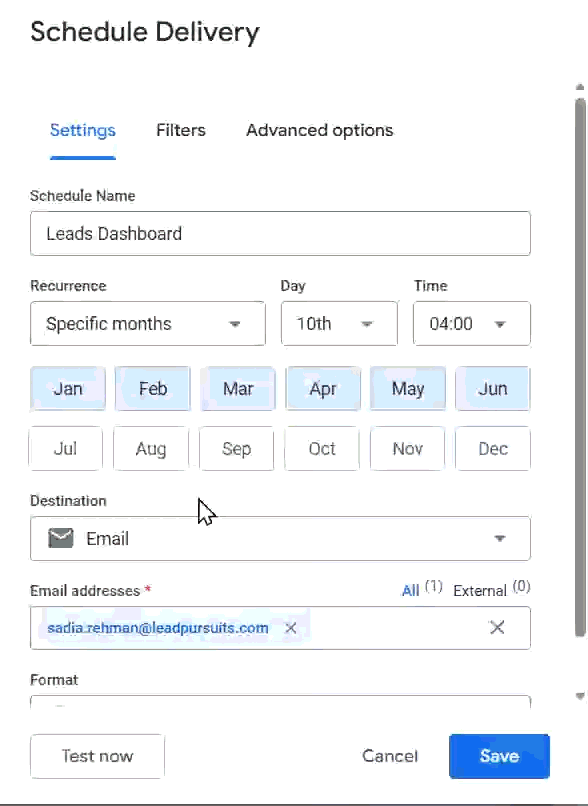Click the sadia.rehman@leadpursuits.com address text
The image size is (588, 806).
click(158, 628)
